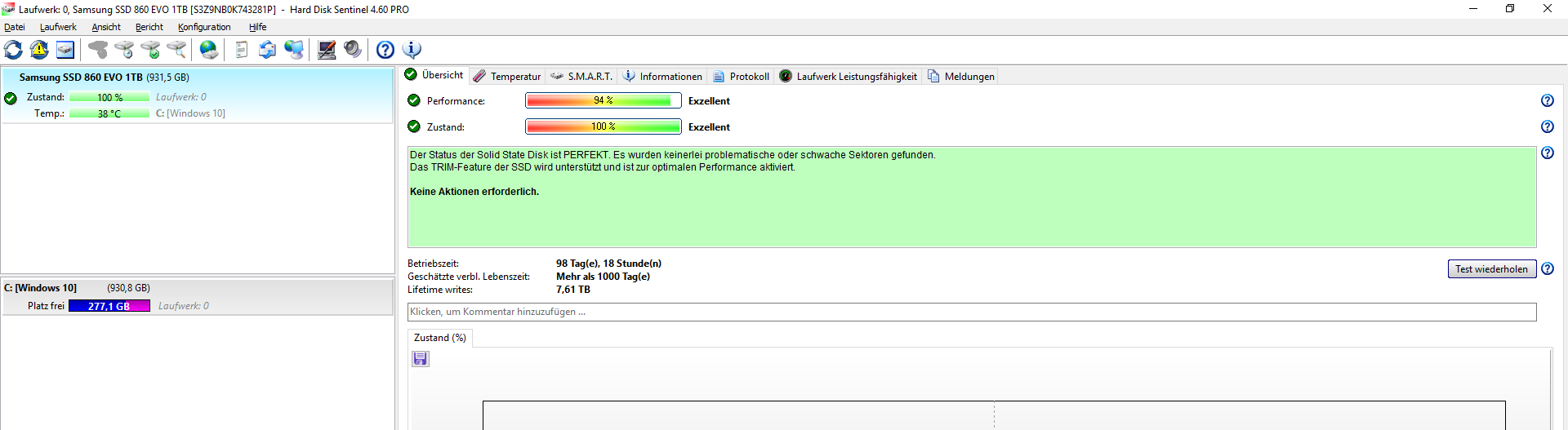Click the '(930,8 GB)' partition size text

[x=128, y=288]
